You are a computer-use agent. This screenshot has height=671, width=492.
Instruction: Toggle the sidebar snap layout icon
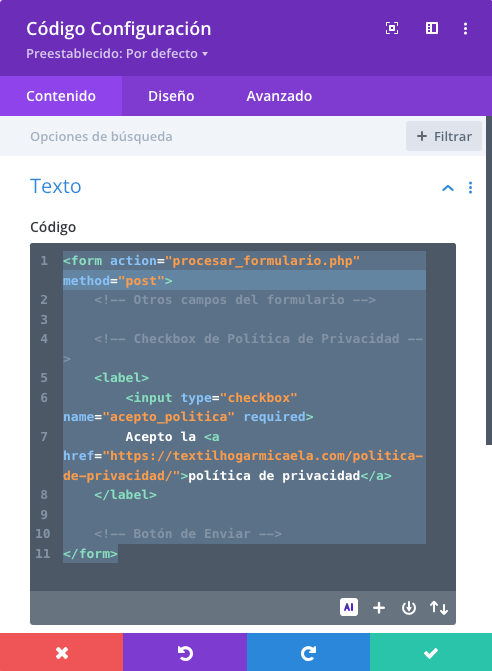pyautogui.click(x=432, y=28)
